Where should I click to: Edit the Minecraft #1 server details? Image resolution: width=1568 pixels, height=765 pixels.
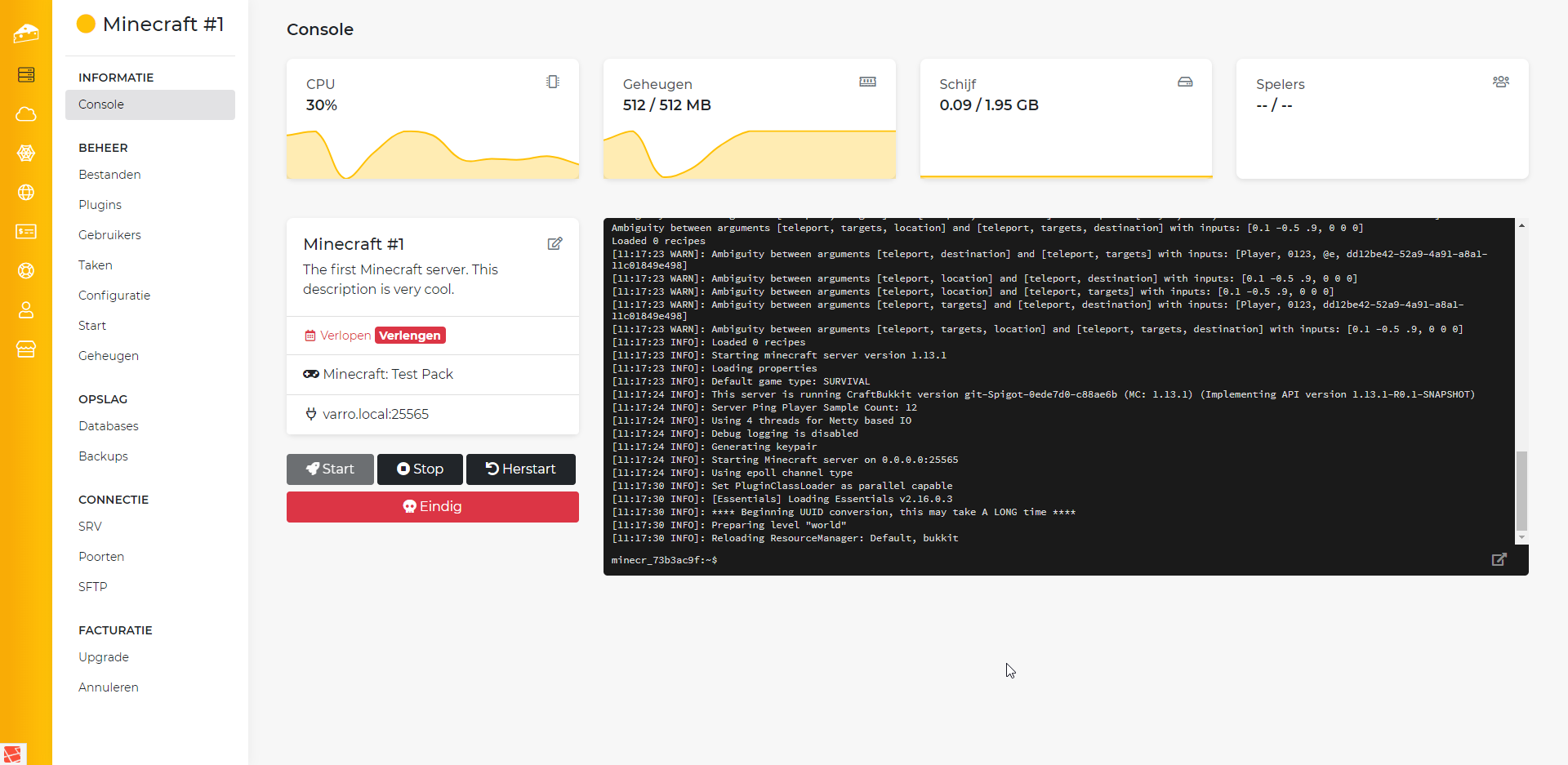point(555,244)
